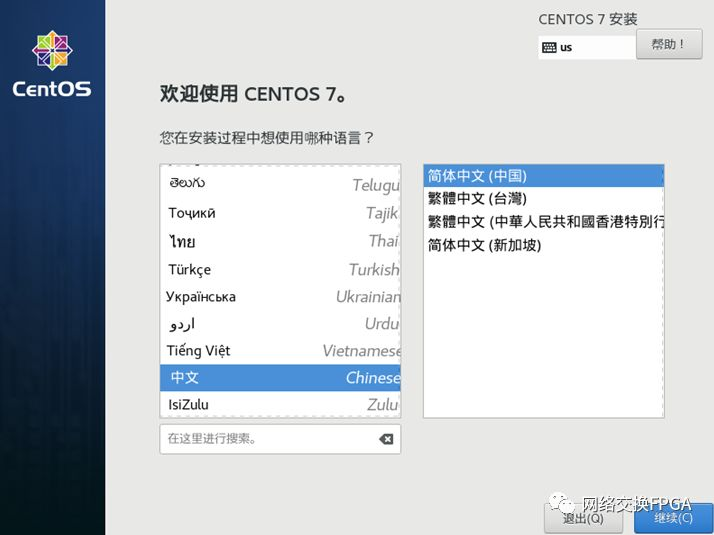The width and height of the screenshot is (714, 535).
Task: Pick Tiếng Việt Vietnamese language
Action: (x=280, y=351)
